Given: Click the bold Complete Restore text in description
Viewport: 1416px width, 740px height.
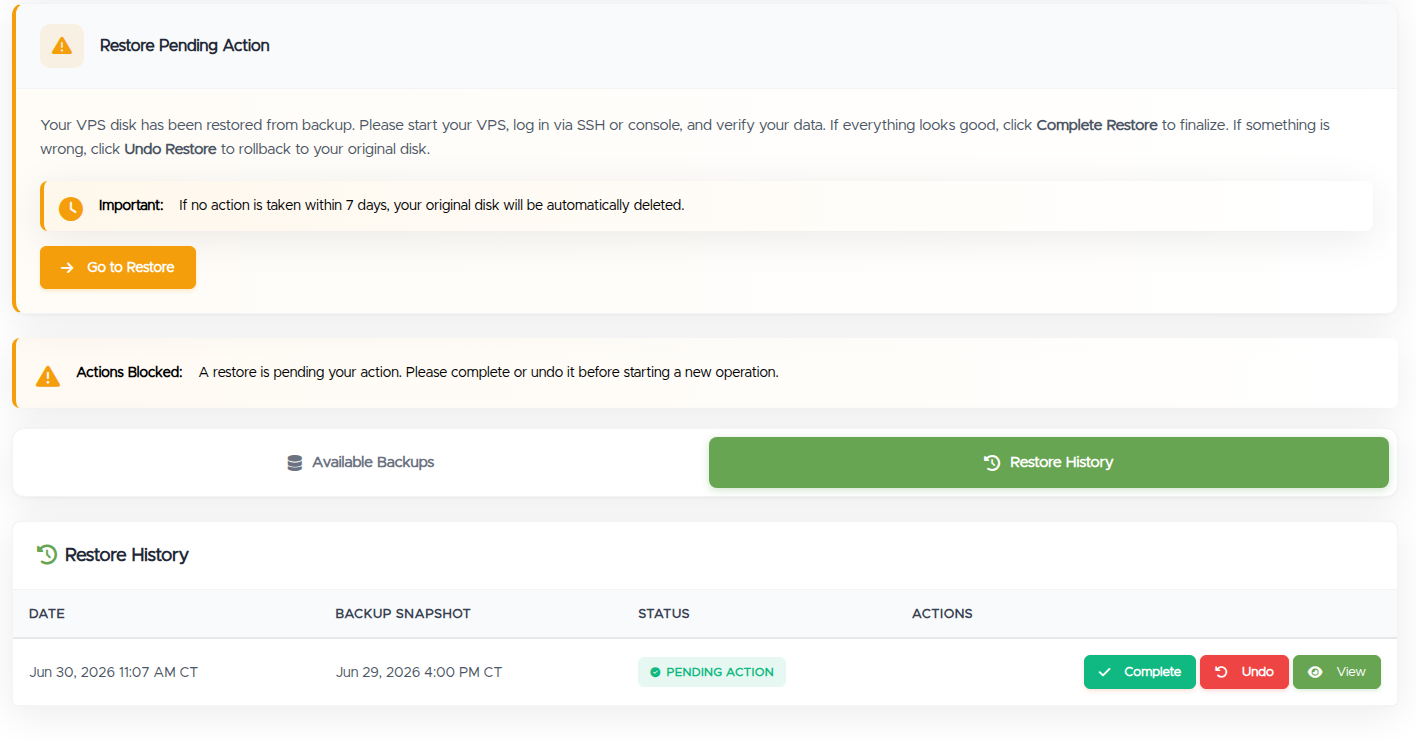Looking at the screenshot, I should click(1097, 125).
